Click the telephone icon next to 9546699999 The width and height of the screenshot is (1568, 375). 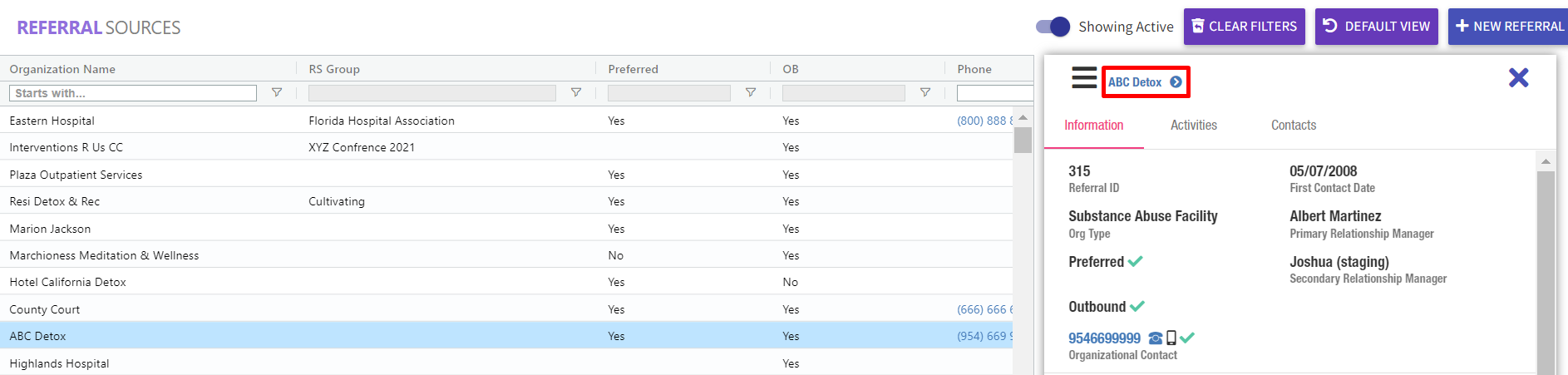pos(1156,338)
